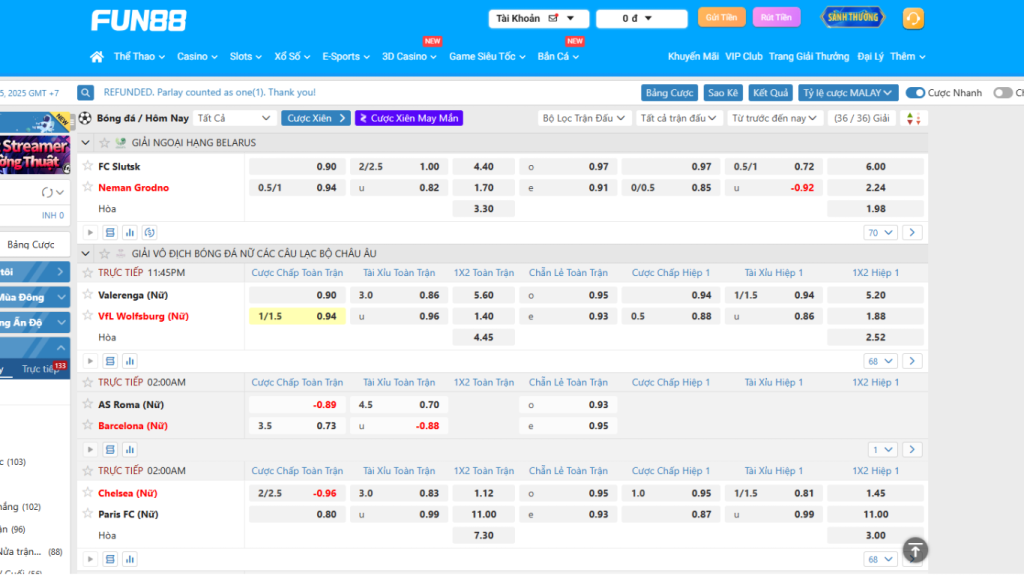
Task: Click the home icon in navigation bar
Action: tap(97, 57)
